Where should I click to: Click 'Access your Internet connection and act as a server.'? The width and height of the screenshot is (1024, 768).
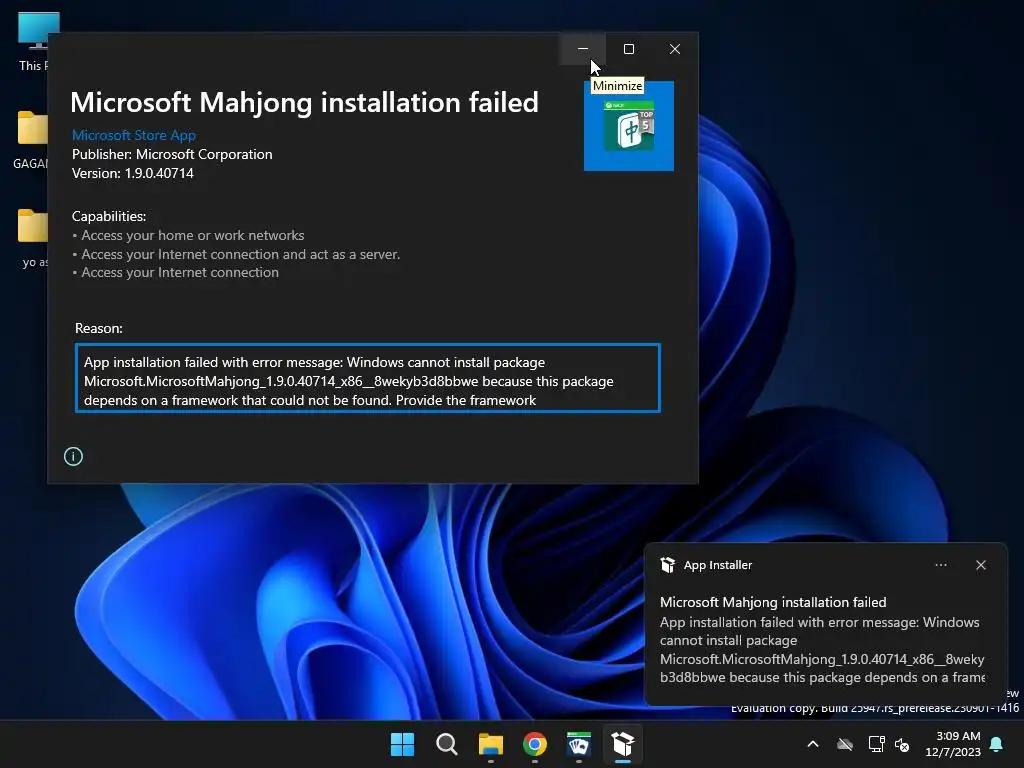click(x=240, y=254)
